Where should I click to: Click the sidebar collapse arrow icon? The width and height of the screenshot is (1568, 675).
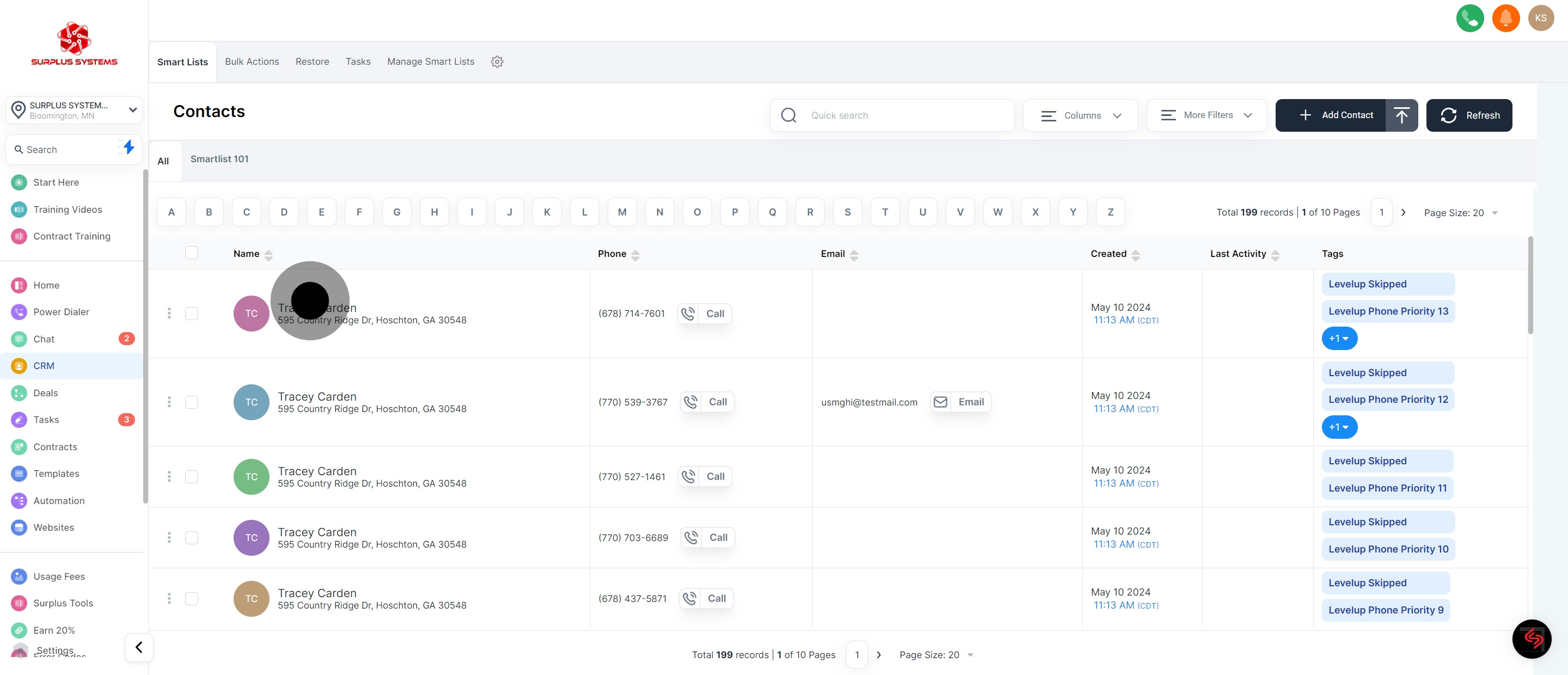139,647
